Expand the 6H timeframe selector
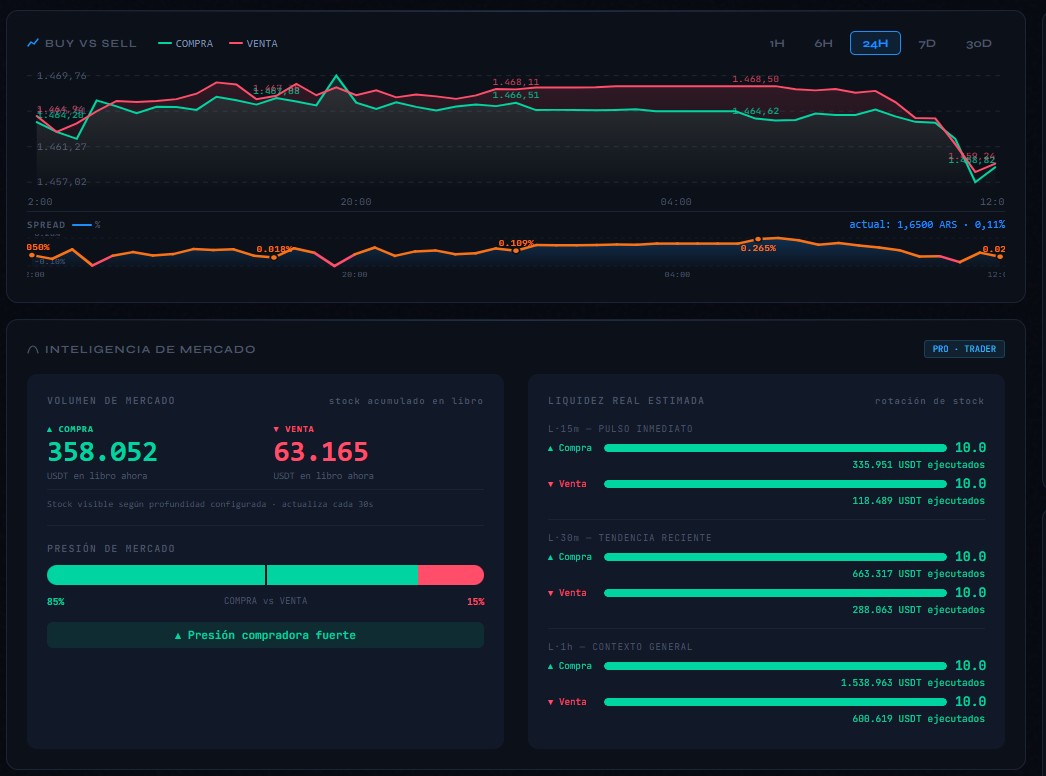The height and width of the screenshot is (776, 1046). coord(823,42)
